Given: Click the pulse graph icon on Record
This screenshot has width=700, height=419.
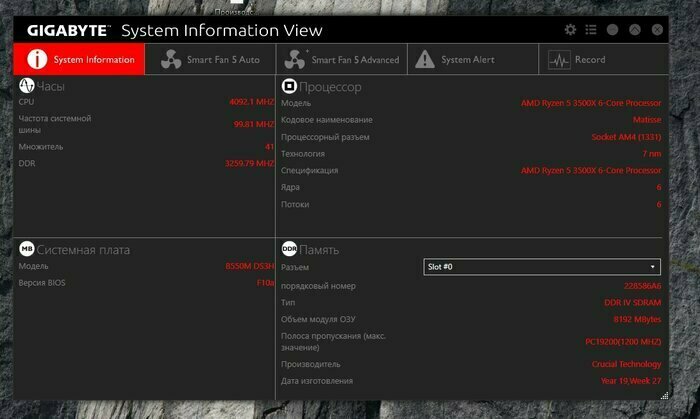Looking at the screenshot, I should click(559, 59).
